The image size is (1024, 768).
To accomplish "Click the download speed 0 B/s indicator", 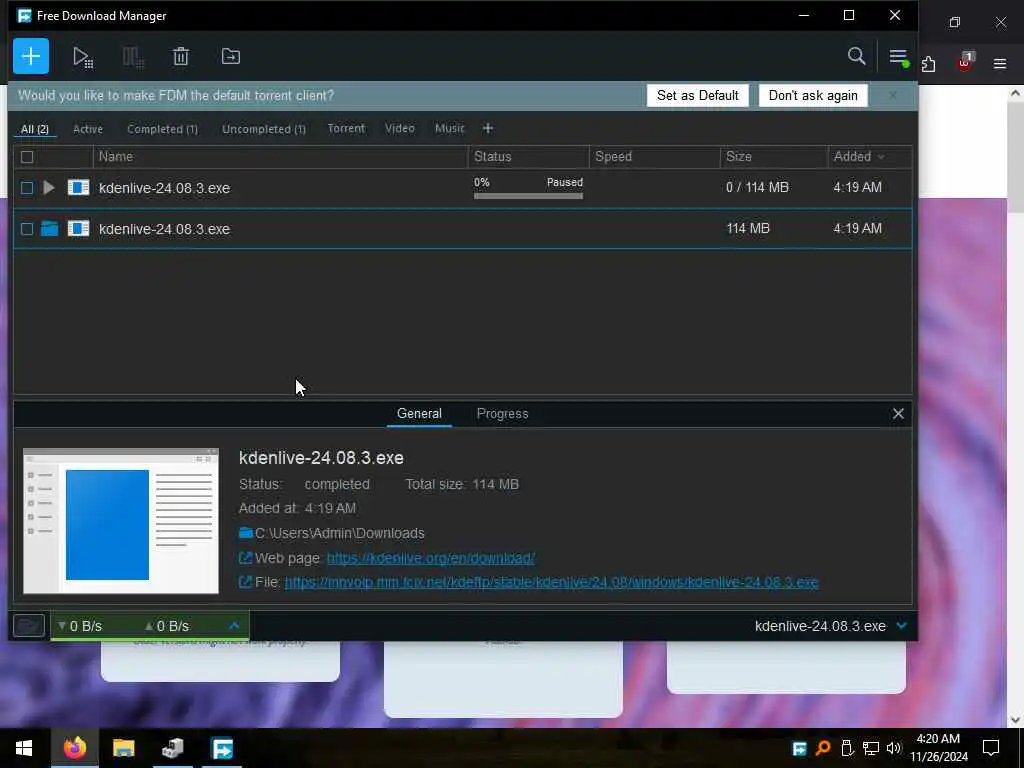I will 80,626.
